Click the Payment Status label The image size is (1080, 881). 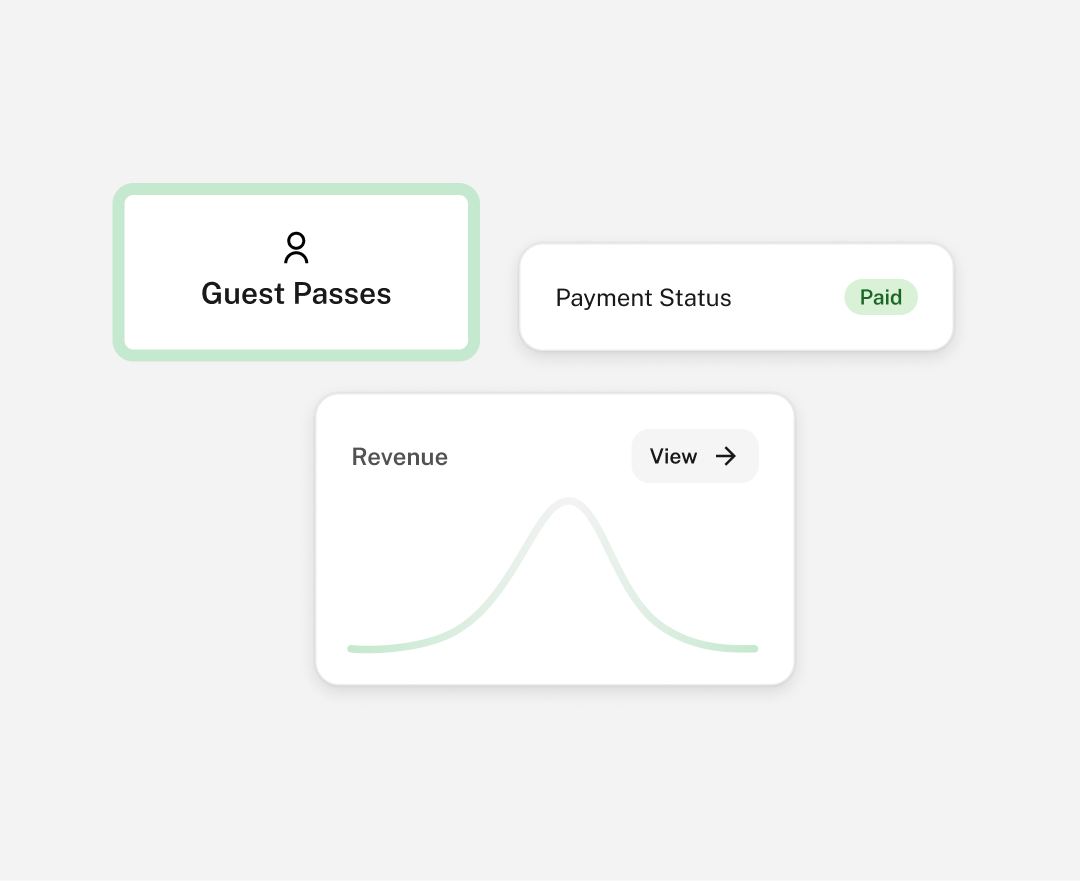click(x=643, y=298)
